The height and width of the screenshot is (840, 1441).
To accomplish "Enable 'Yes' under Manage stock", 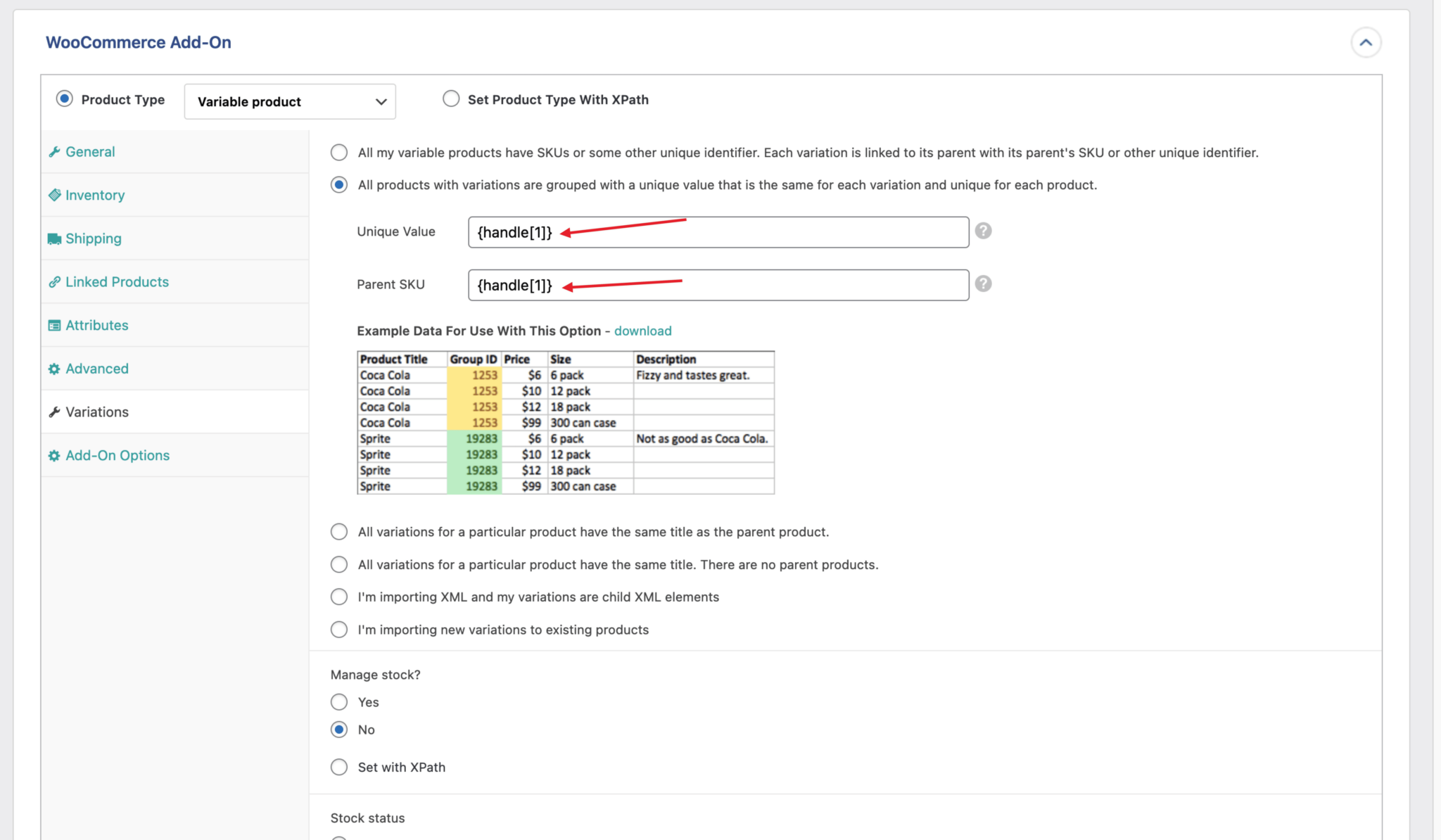I will click(338, 701).
